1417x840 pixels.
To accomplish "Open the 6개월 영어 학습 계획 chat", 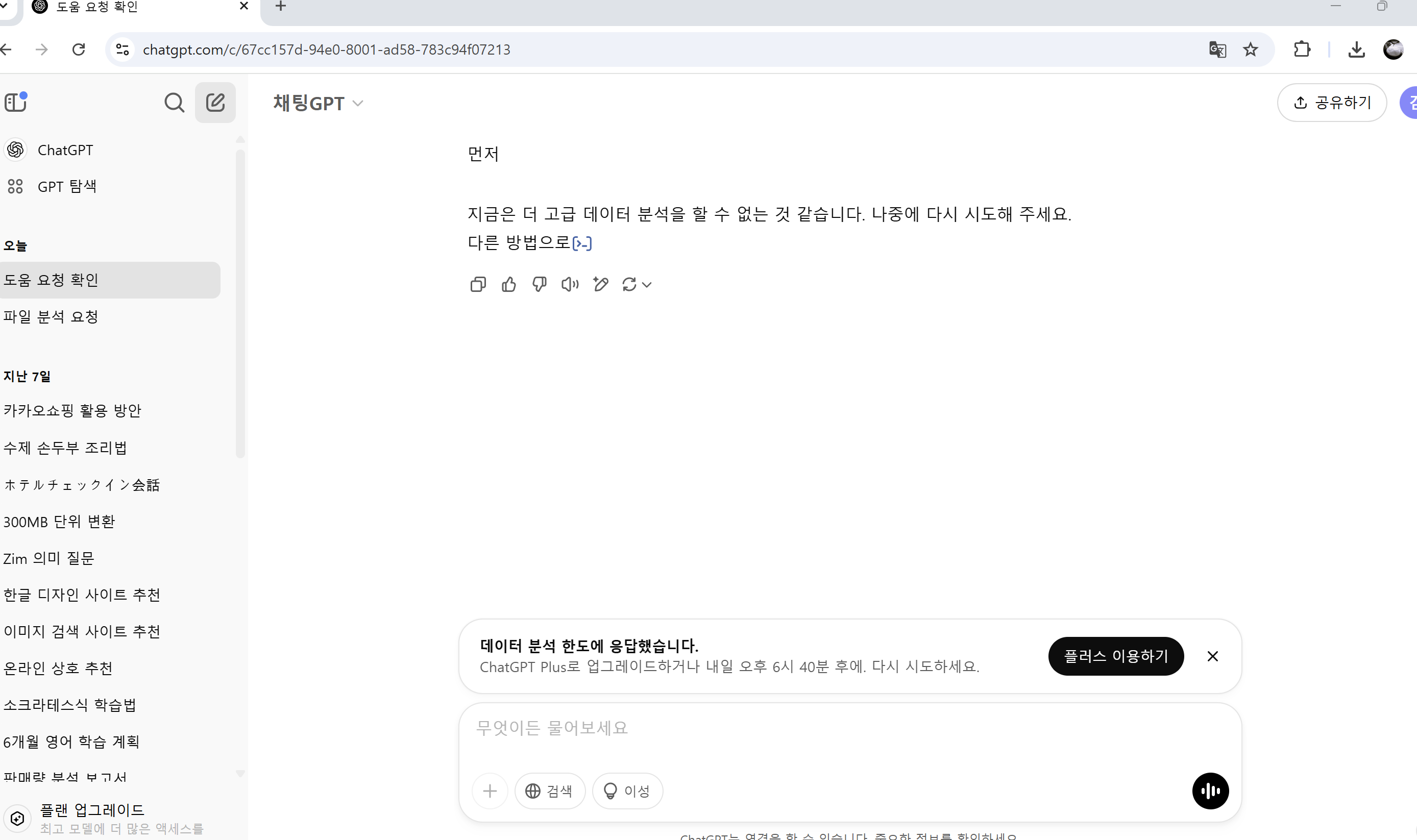I will (x=109, y=742).
